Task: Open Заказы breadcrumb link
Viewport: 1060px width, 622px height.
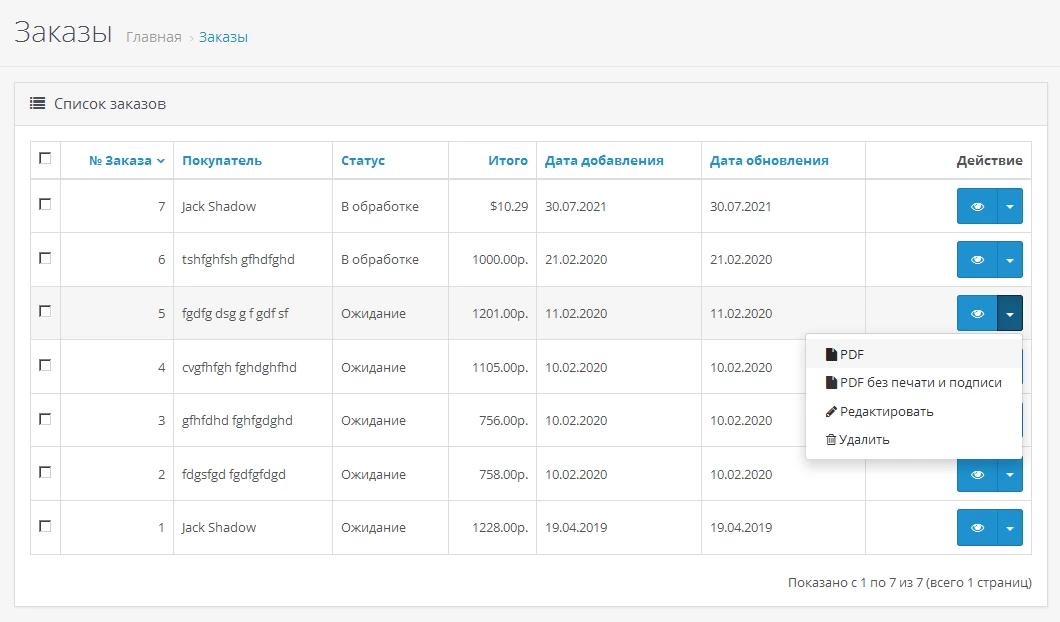Action: point(223,37)
